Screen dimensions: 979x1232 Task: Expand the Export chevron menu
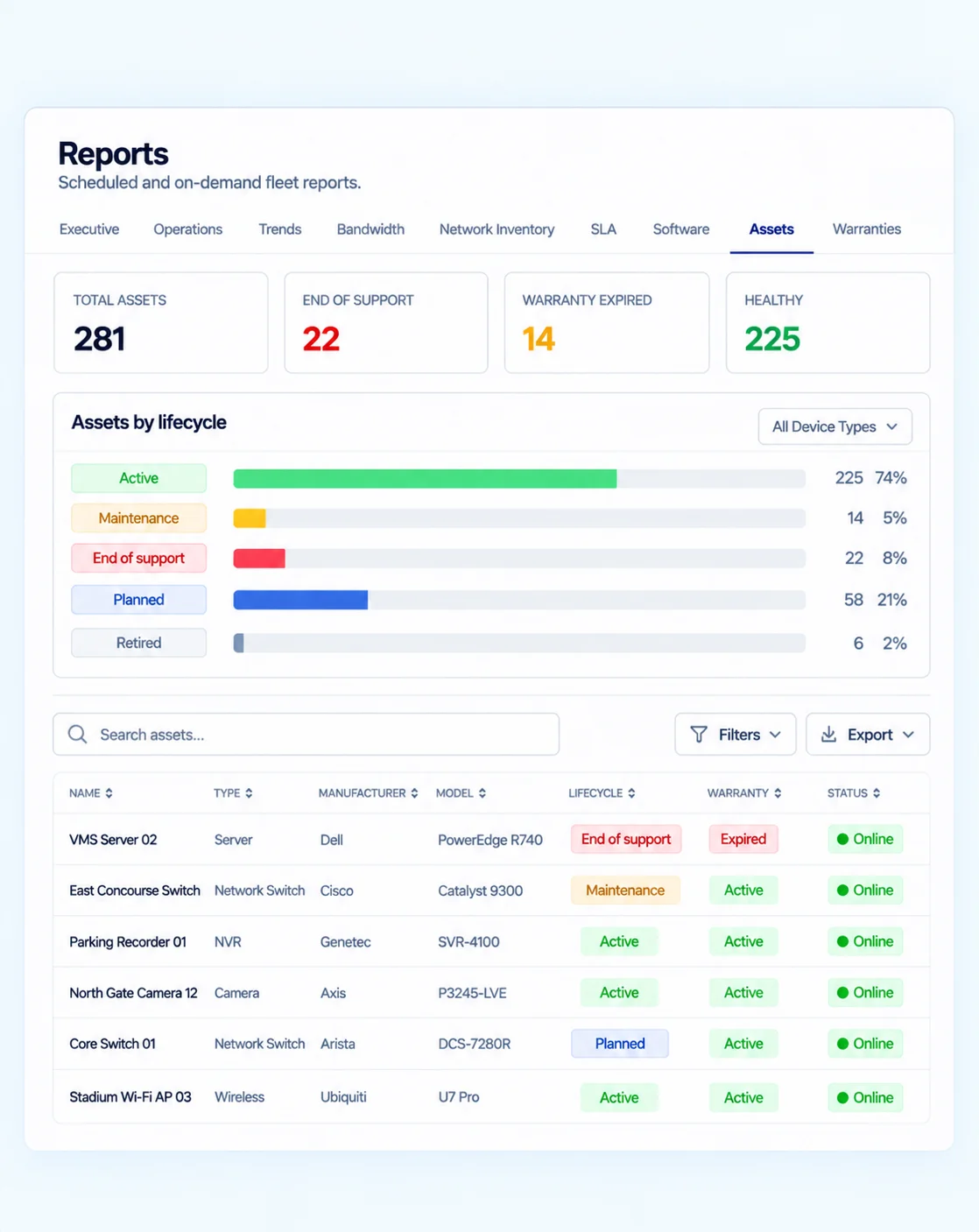(908, 735)
